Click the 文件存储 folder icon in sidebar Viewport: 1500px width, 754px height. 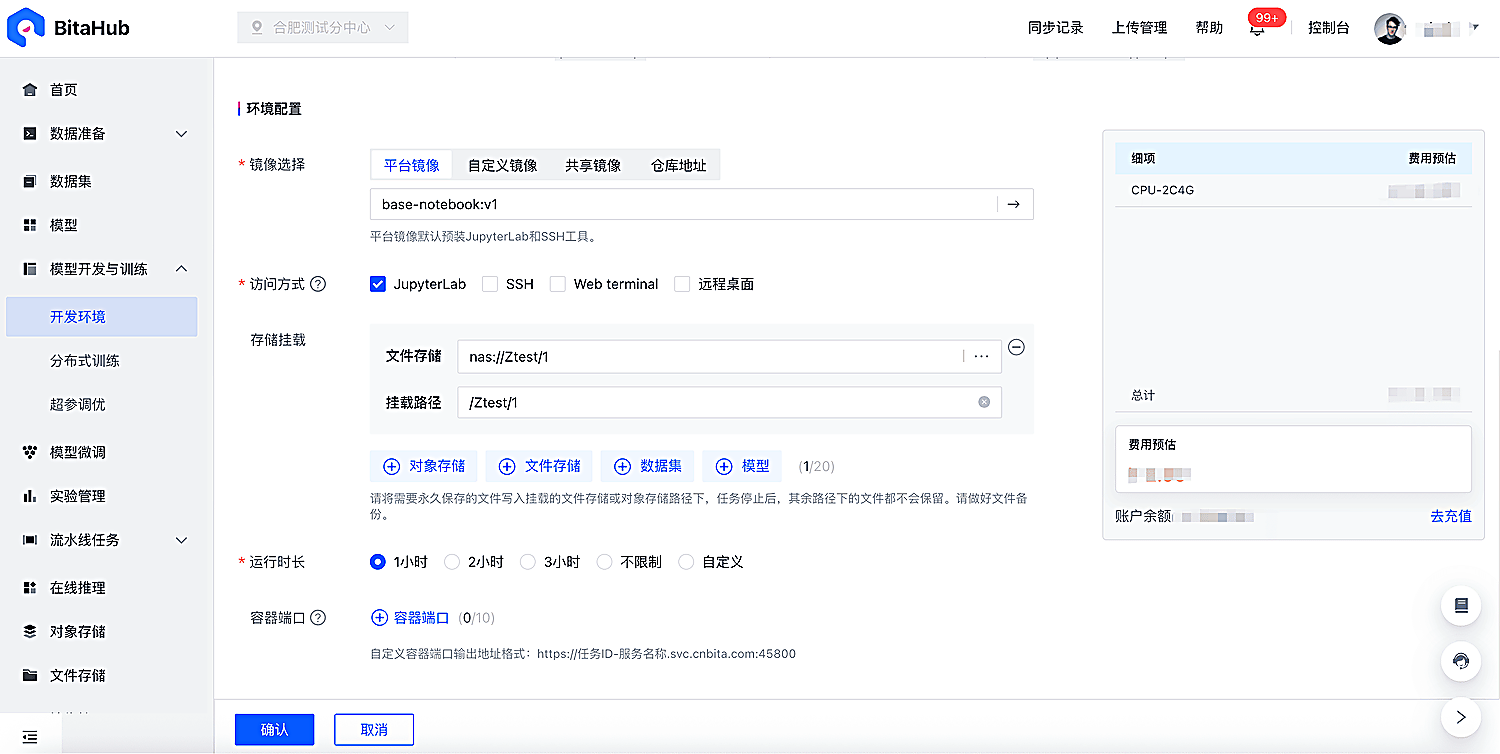point(30,676)
